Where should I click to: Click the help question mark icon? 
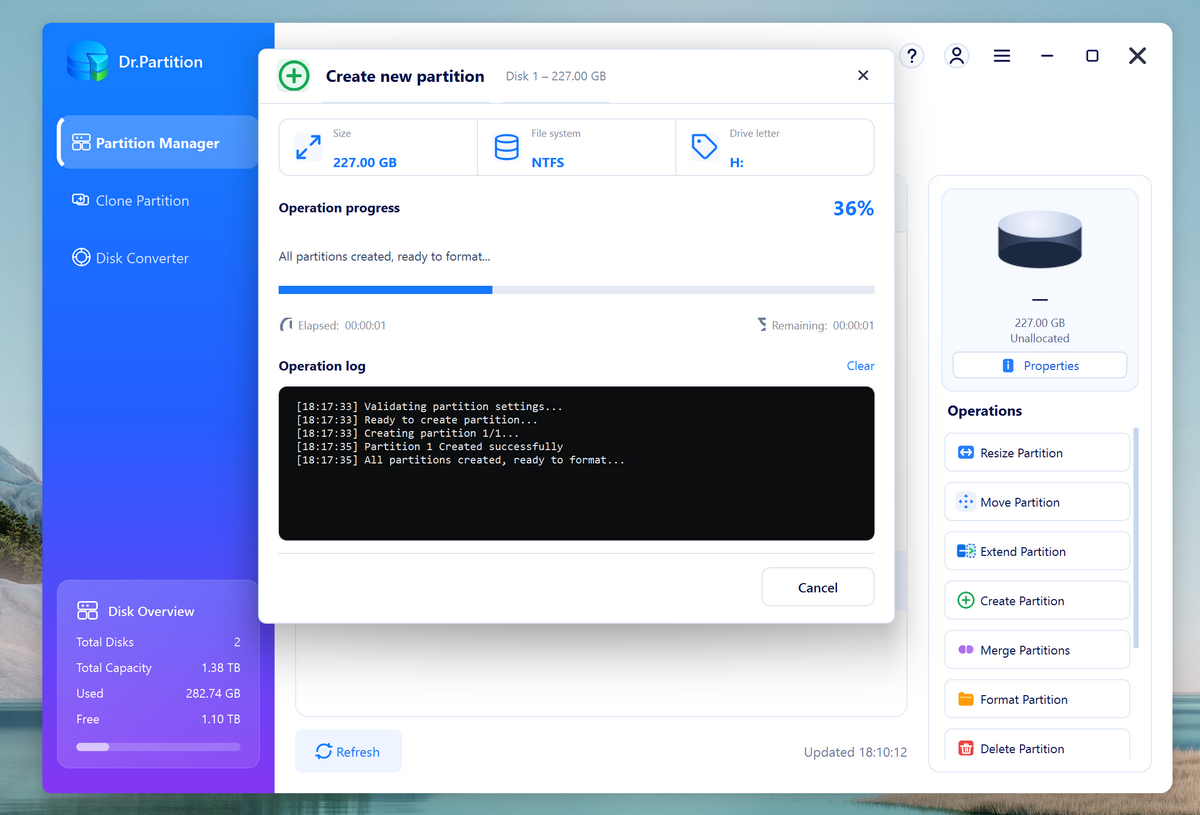click(x=912, y=56)
